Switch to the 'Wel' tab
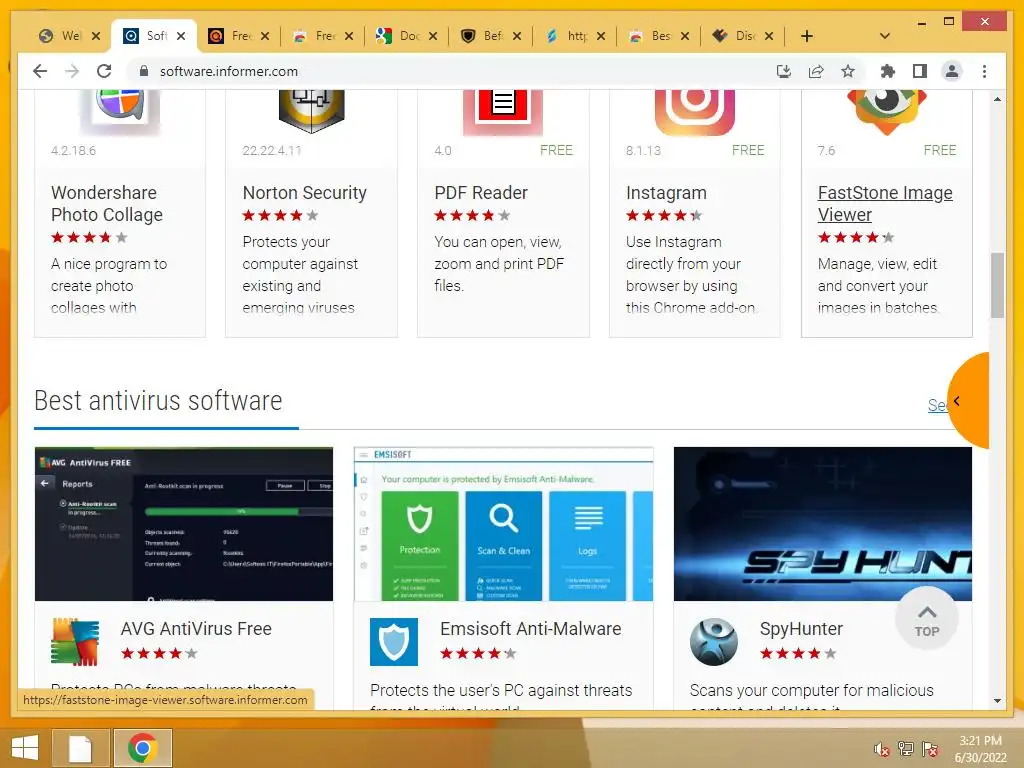The width and height of the screenshot is (1024, 768). pos(61,36)
